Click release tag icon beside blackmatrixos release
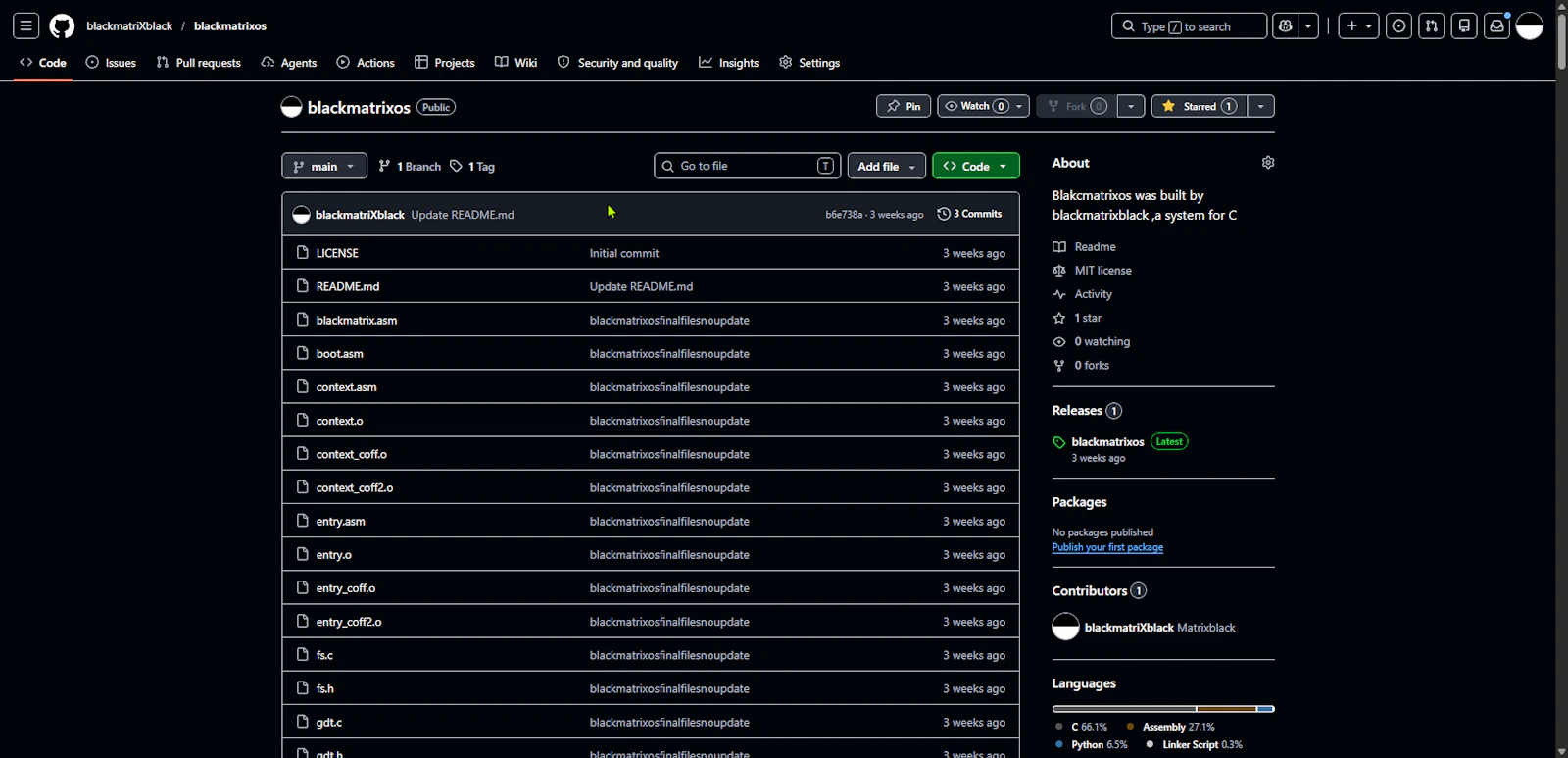This screenshot has width=1568, height=758. point(1059,442)
